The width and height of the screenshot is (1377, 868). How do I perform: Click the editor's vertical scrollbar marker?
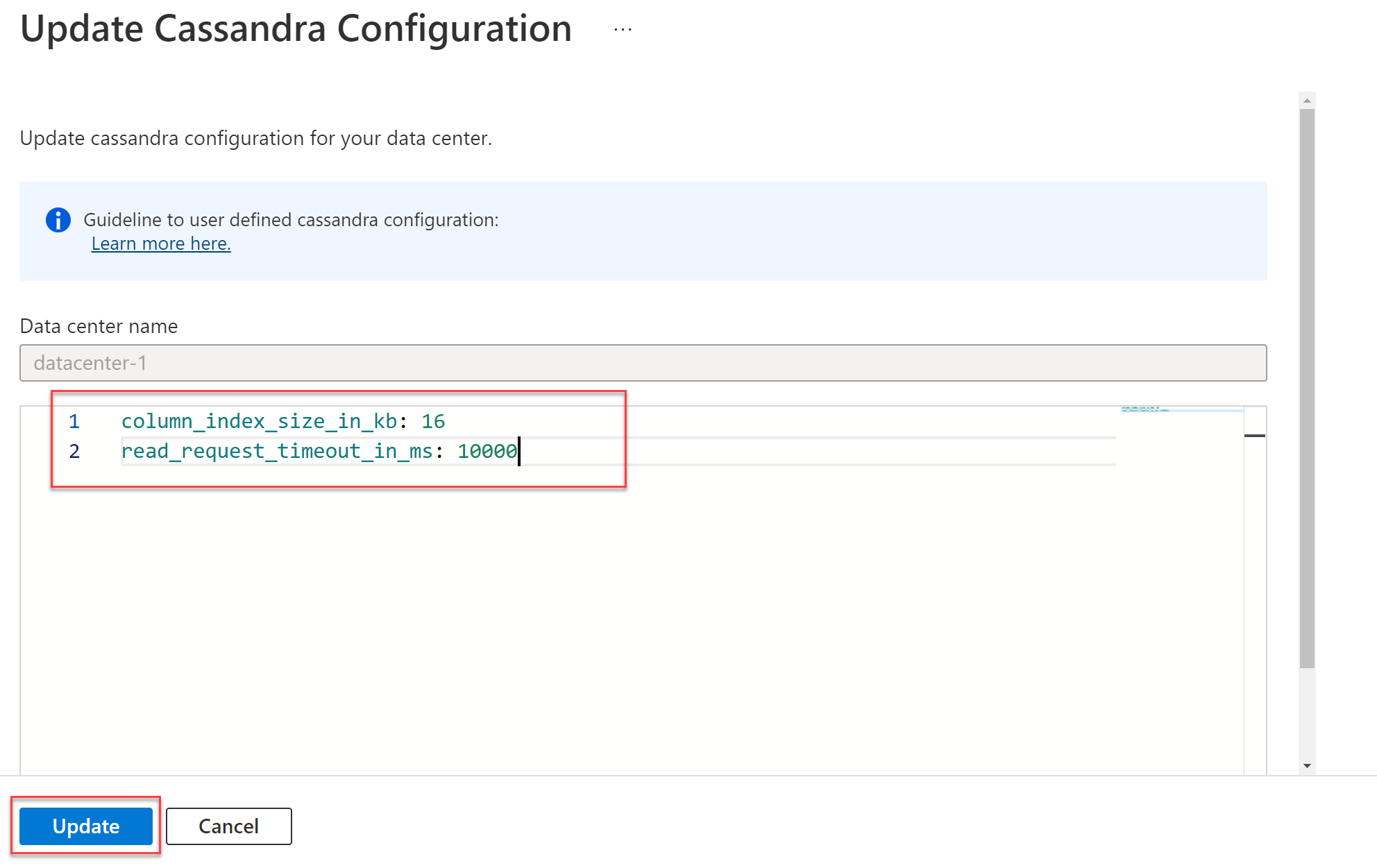[x=1254, y=436]
